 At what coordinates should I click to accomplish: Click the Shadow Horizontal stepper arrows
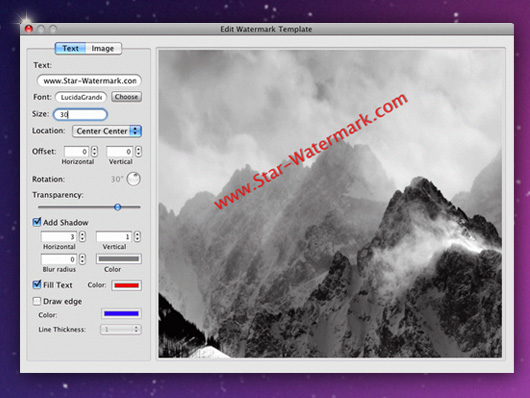pos(82,236)
